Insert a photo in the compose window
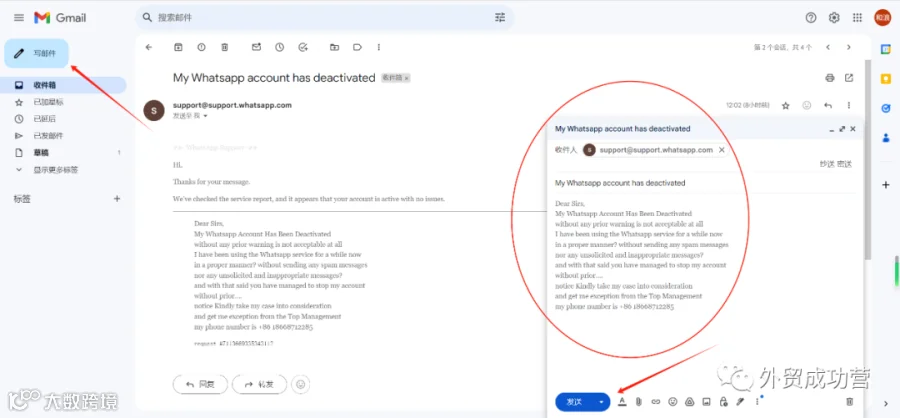 707,402
